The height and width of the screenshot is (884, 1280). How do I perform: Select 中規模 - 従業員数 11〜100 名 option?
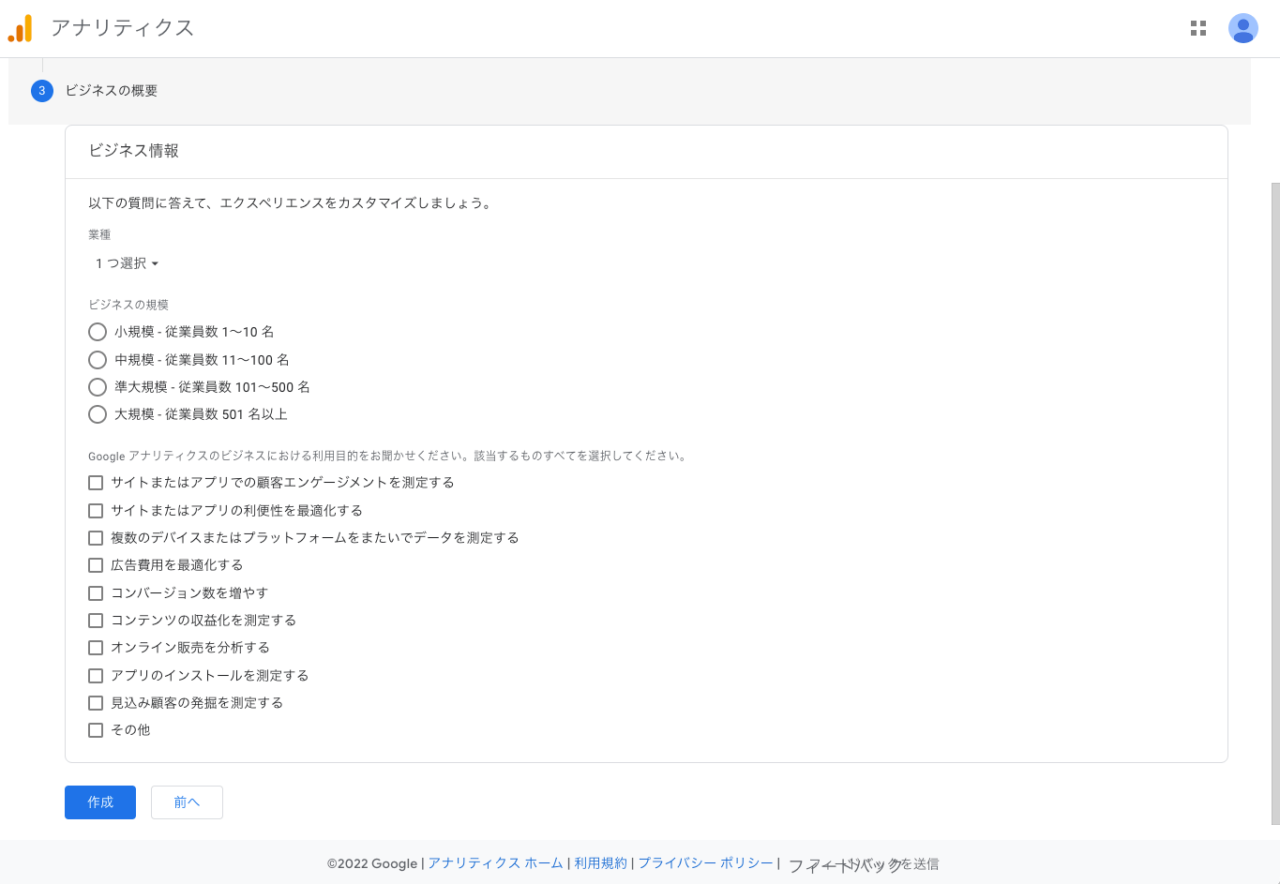tap(97, 360)
